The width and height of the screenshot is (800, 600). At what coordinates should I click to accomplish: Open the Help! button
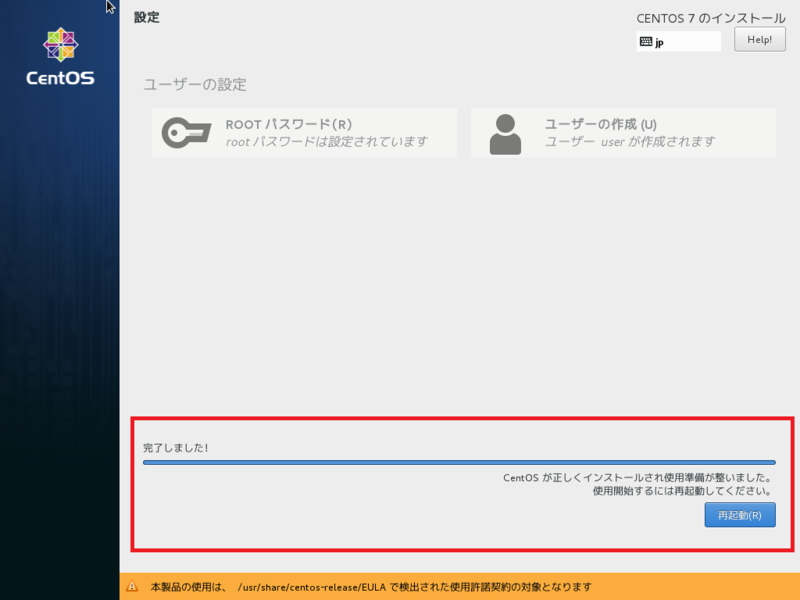click(x=760, y=40)
